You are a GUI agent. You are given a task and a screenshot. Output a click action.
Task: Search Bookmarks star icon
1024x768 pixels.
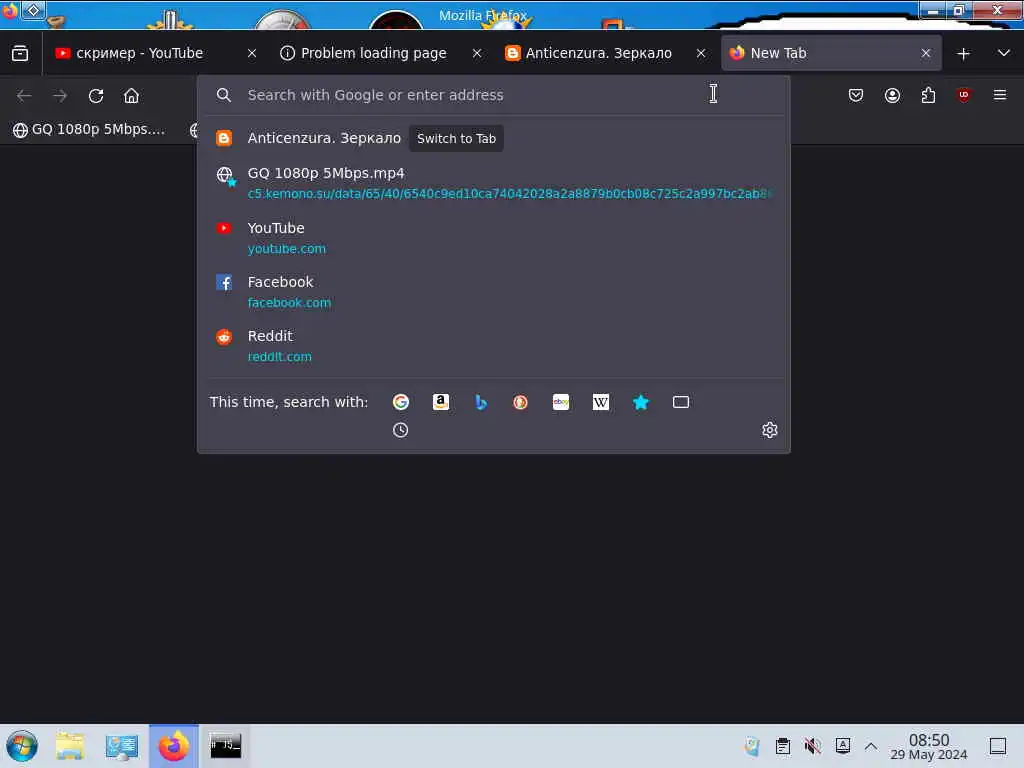click(641, 402)
